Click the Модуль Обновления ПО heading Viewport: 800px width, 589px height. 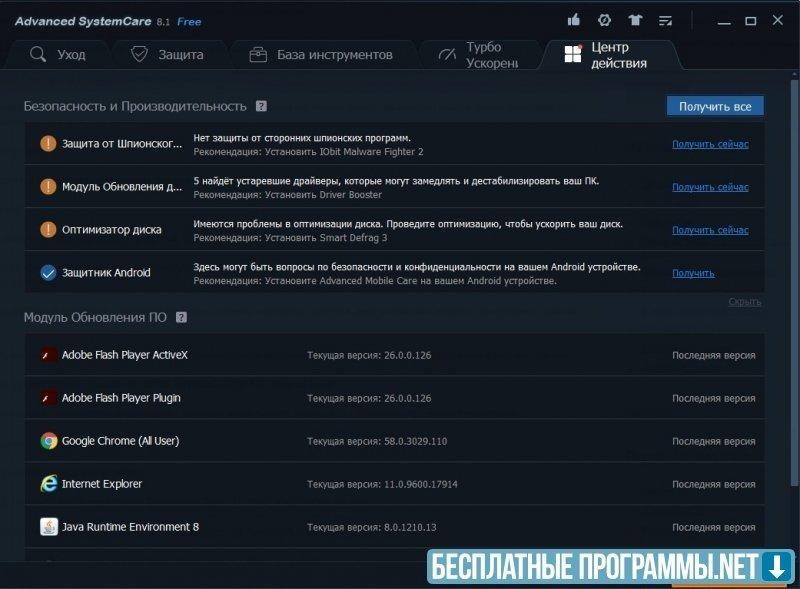point(95,317)
